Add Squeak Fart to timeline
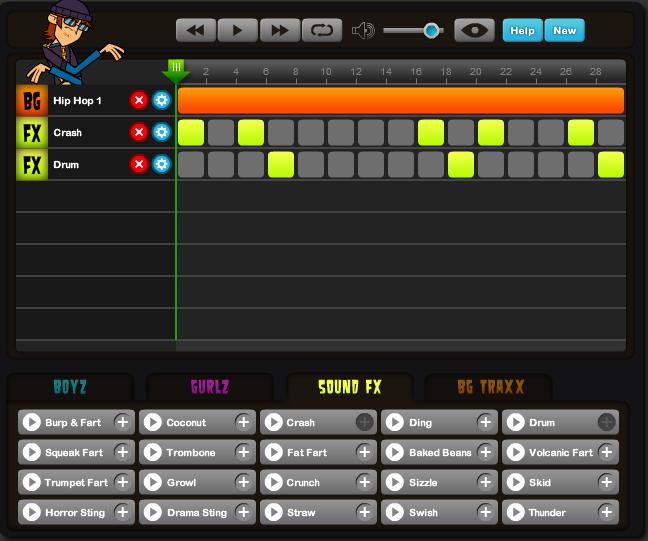 pyautogui.click(x=122, y=453)
